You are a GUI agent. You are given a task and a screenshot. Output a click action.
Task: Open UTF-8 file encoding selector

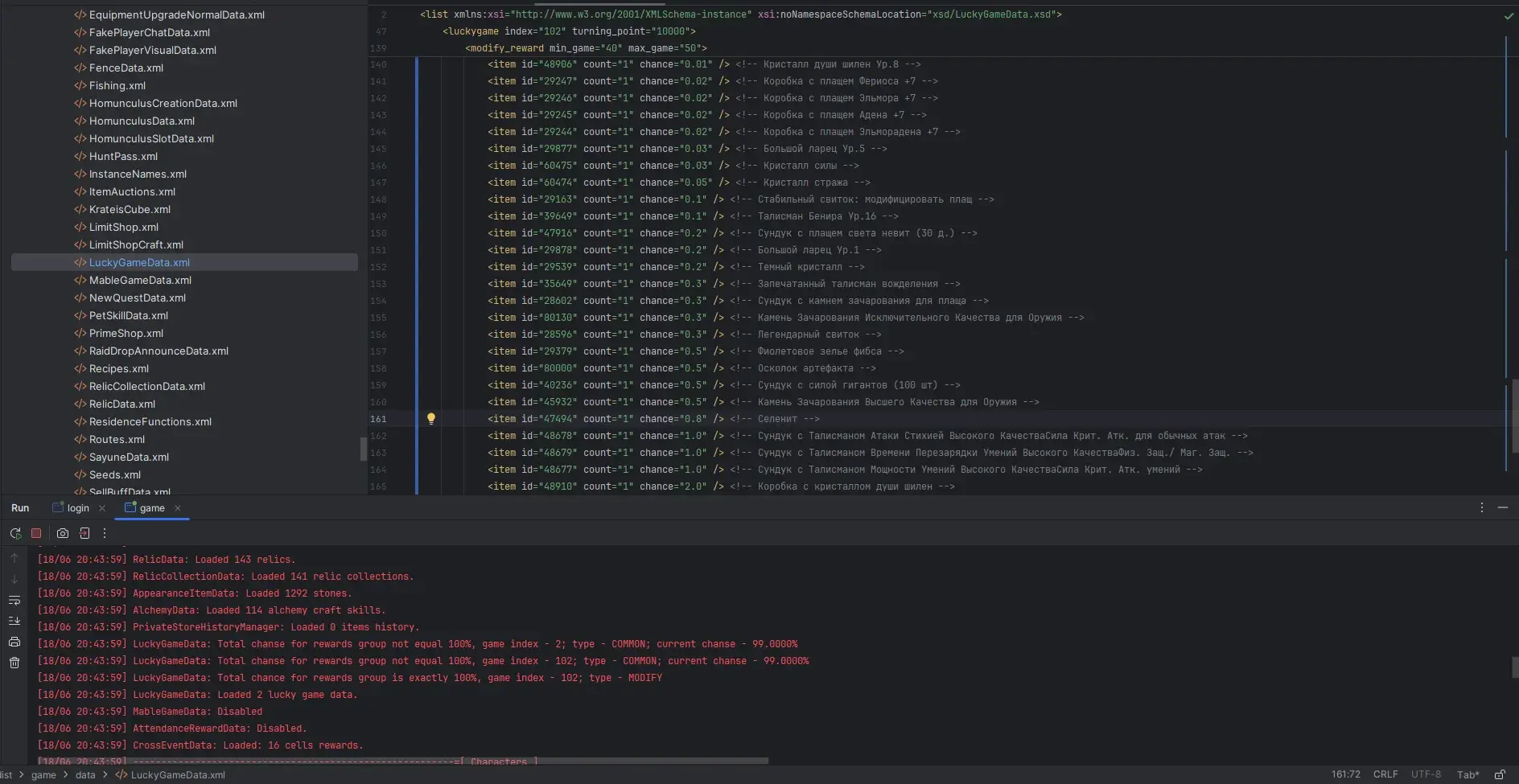click(x=1426, y=774)
